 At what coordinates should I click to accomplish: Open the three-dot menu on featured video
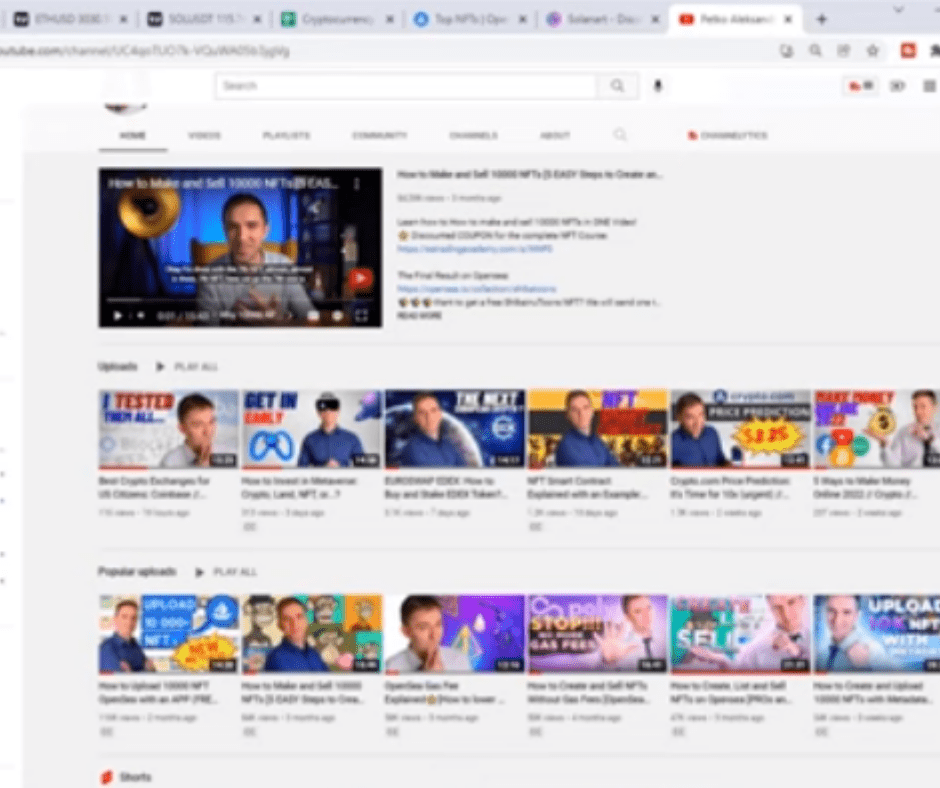click(357, 184)
